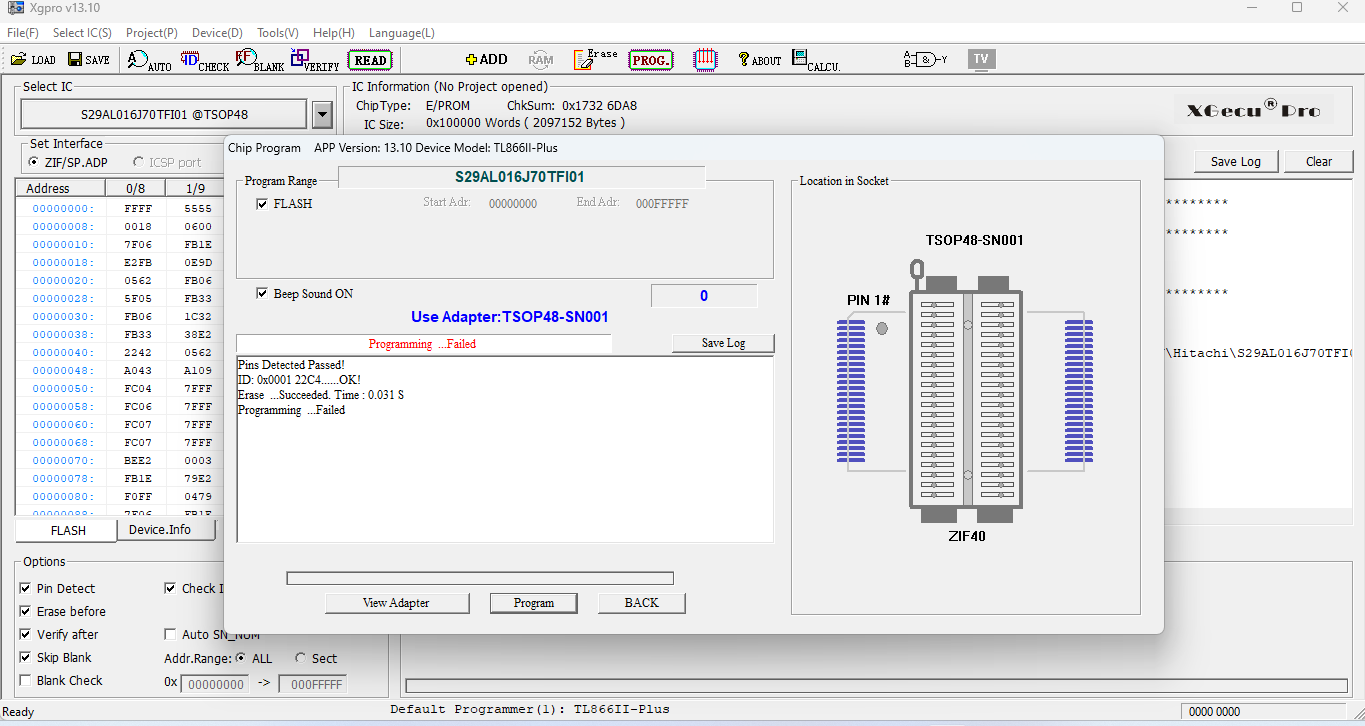Click the PROG. toolbar button
Image resolution: width=1365 pixels, height=726 pixels.
(650, 60)
